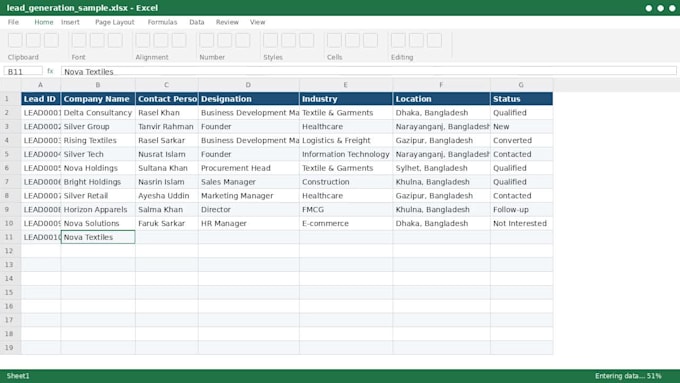Image resolution: width=680 pixels, height=383 pixels.
Task: Click the Entering data 51% status text
Action: [x=628, y=376]
